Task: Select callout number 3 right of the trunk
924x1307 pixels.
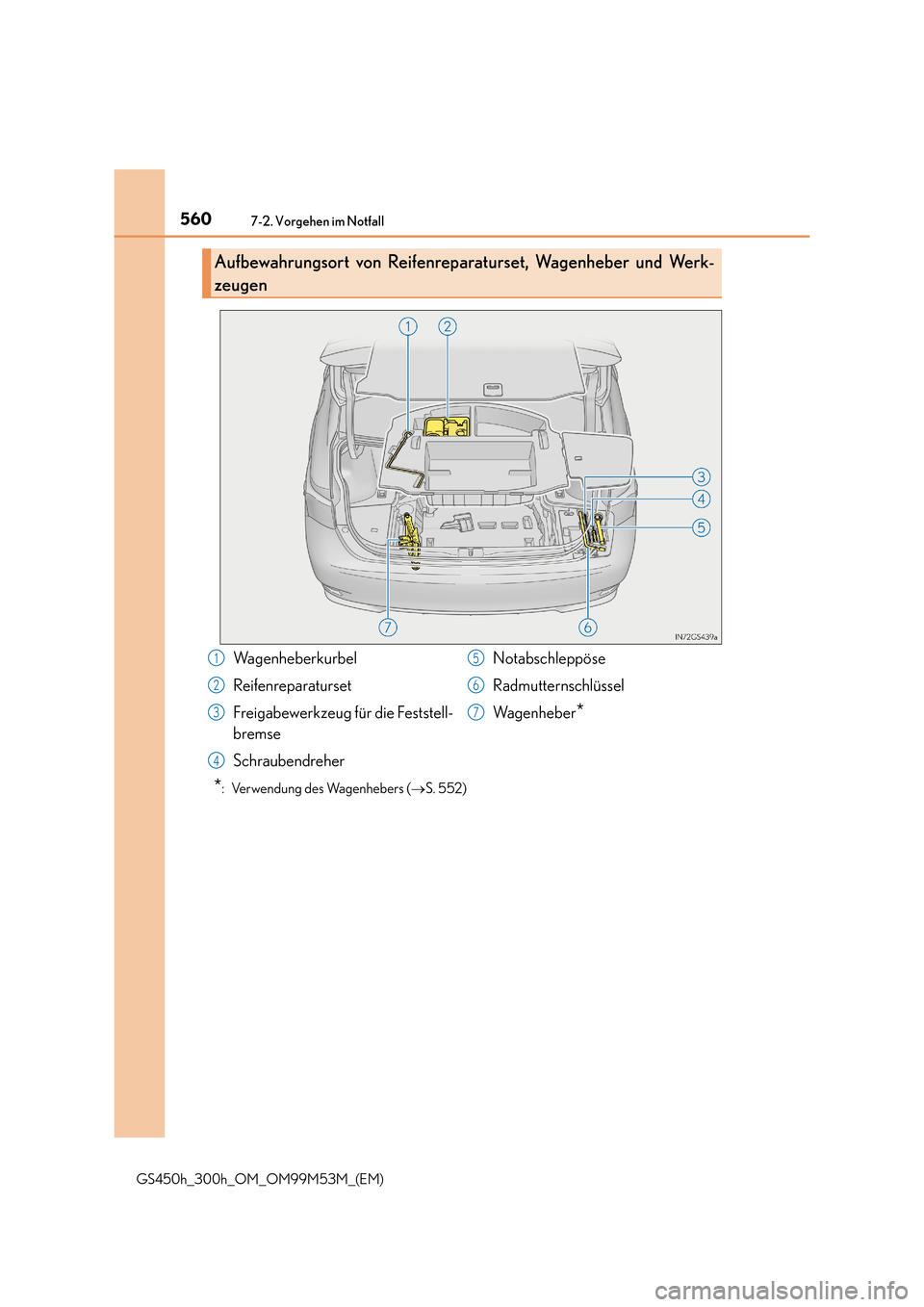Action: 702,477
